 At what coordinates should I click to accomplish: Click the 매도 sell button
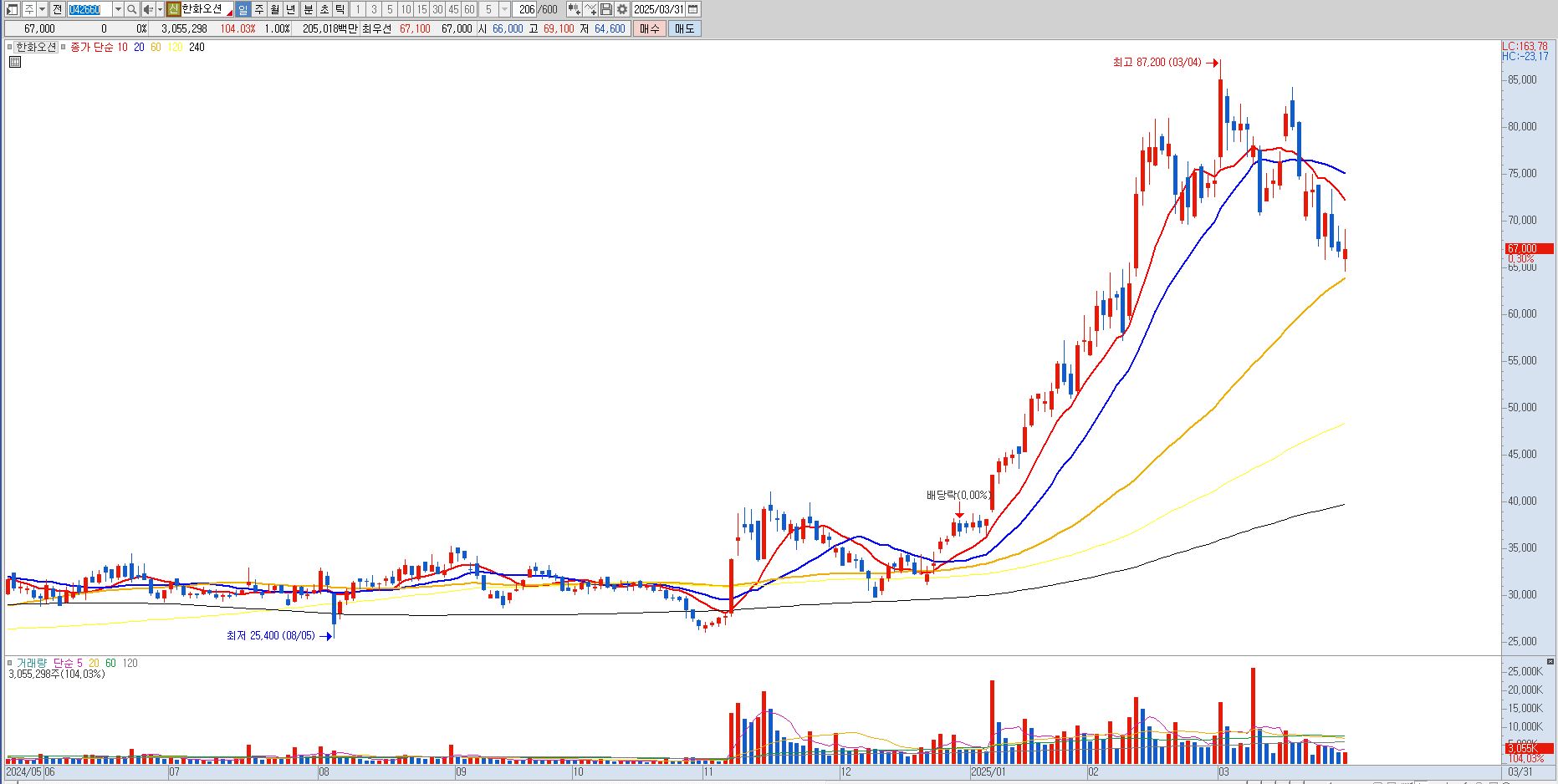684,28
